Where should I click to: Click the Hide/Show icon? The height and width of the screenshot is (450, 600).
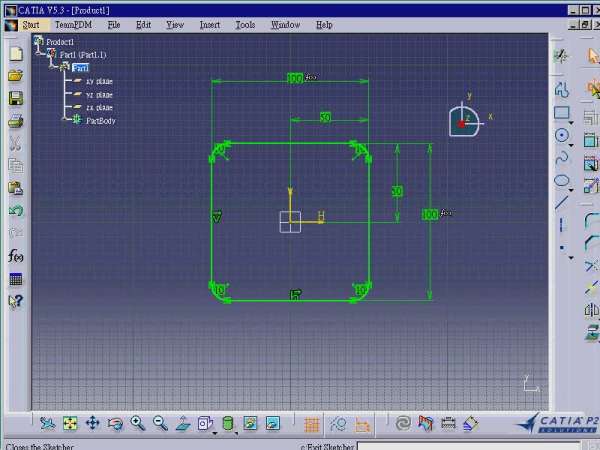[250, 424]
